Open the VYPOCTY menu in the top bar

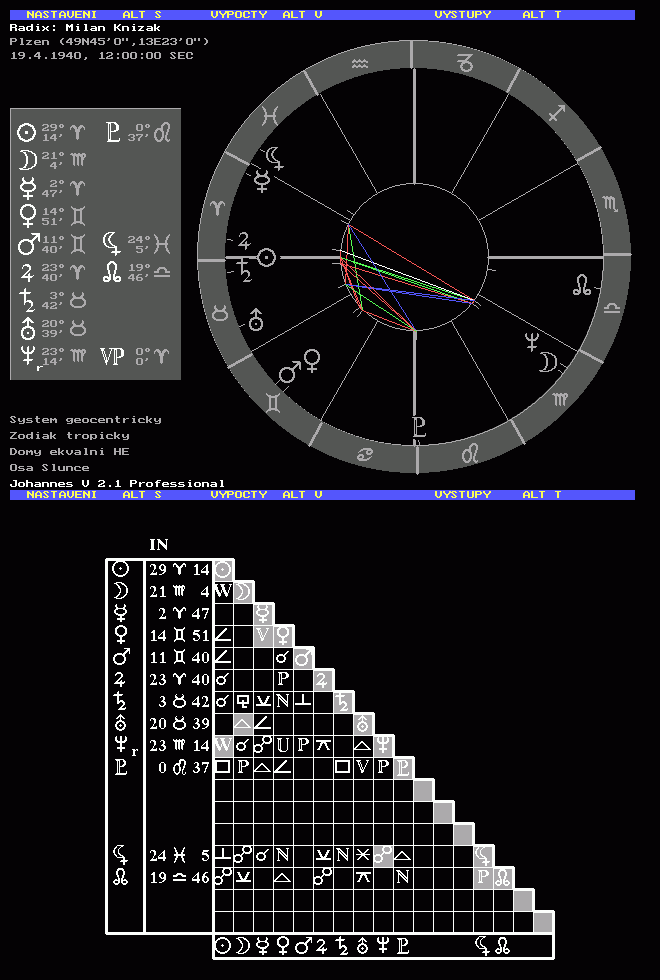point(238,15)
